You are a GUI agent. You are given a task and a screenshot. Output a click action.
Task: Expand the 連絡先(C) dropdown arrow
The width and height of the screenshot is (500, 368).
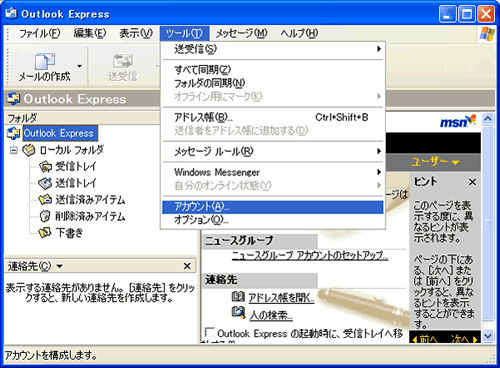pos(60,266)
